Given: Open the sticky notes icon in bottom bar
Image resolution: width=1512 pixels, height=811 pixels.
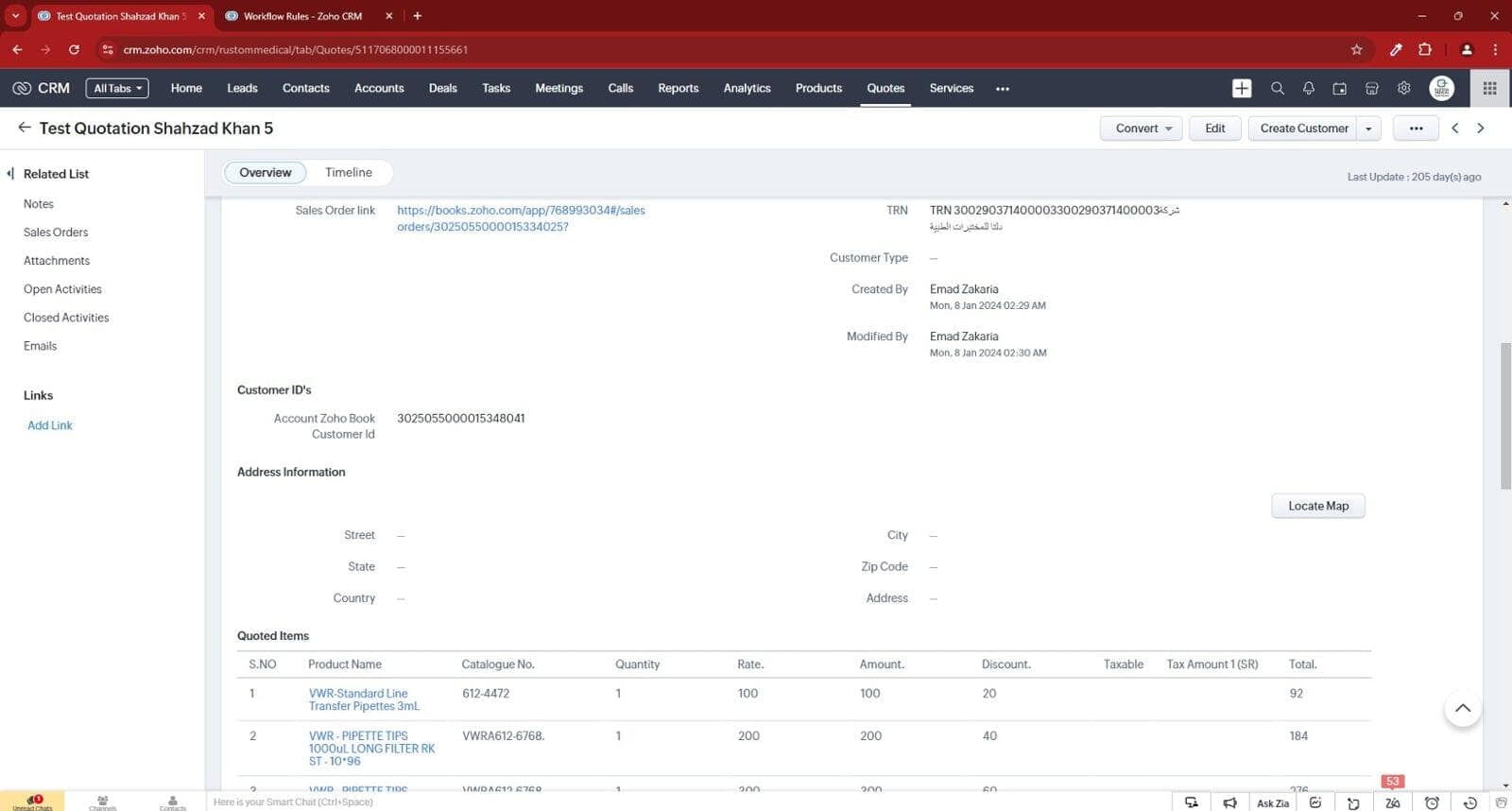Looking at the screenshot, I should click(x=1353, y=802).
